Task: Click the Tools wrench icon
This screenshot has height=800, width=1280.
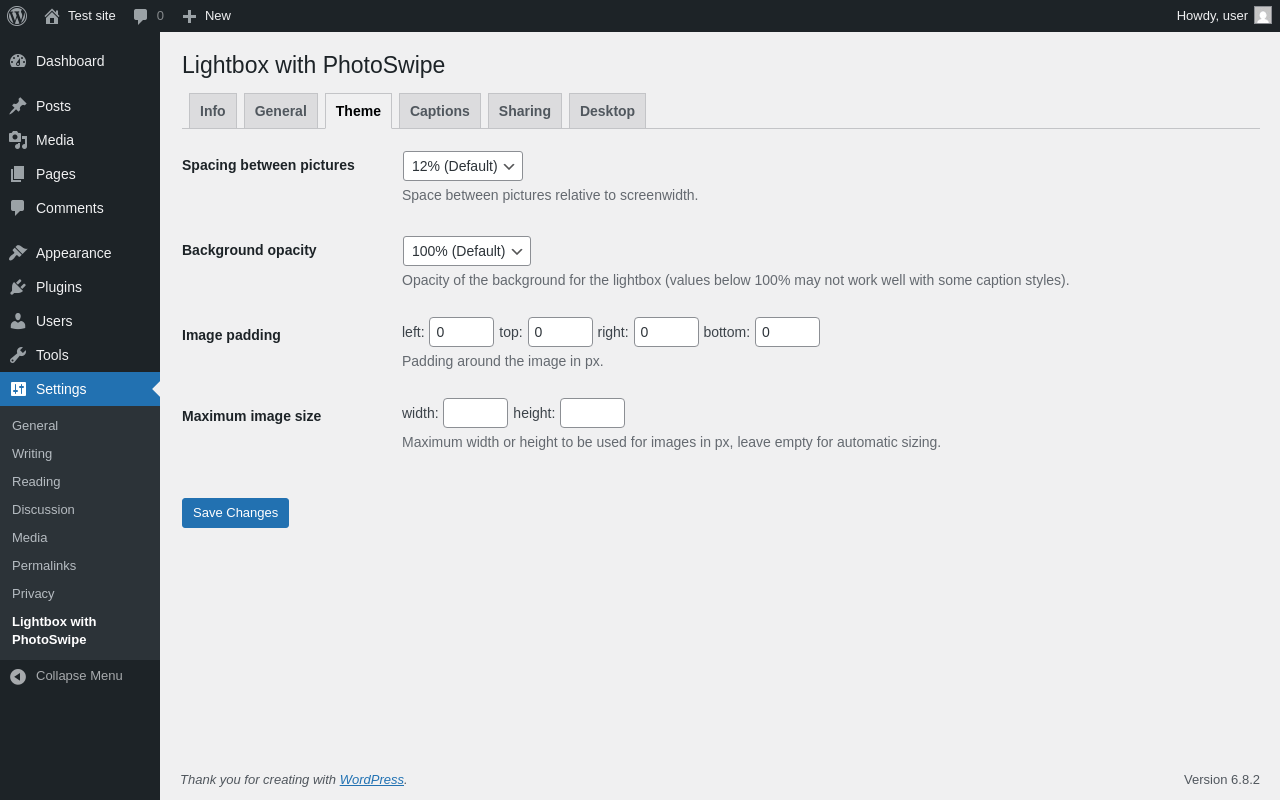Action: point(18,355)
